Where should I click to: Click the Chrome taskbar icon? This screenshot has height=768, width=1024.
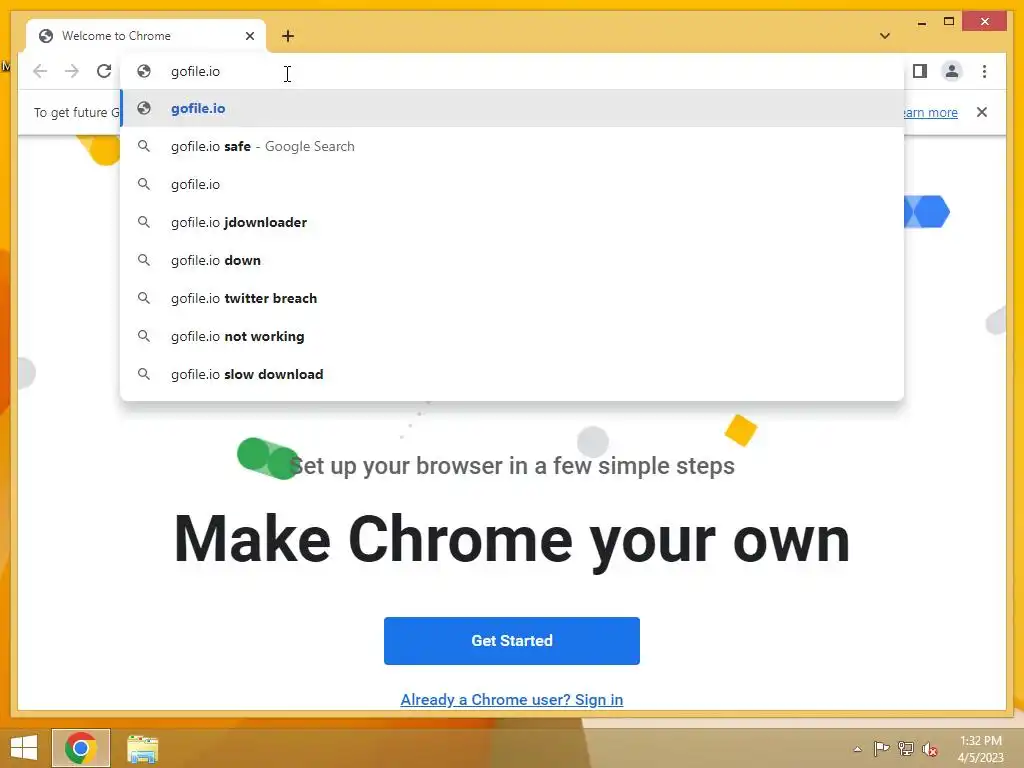click(81, 748)
